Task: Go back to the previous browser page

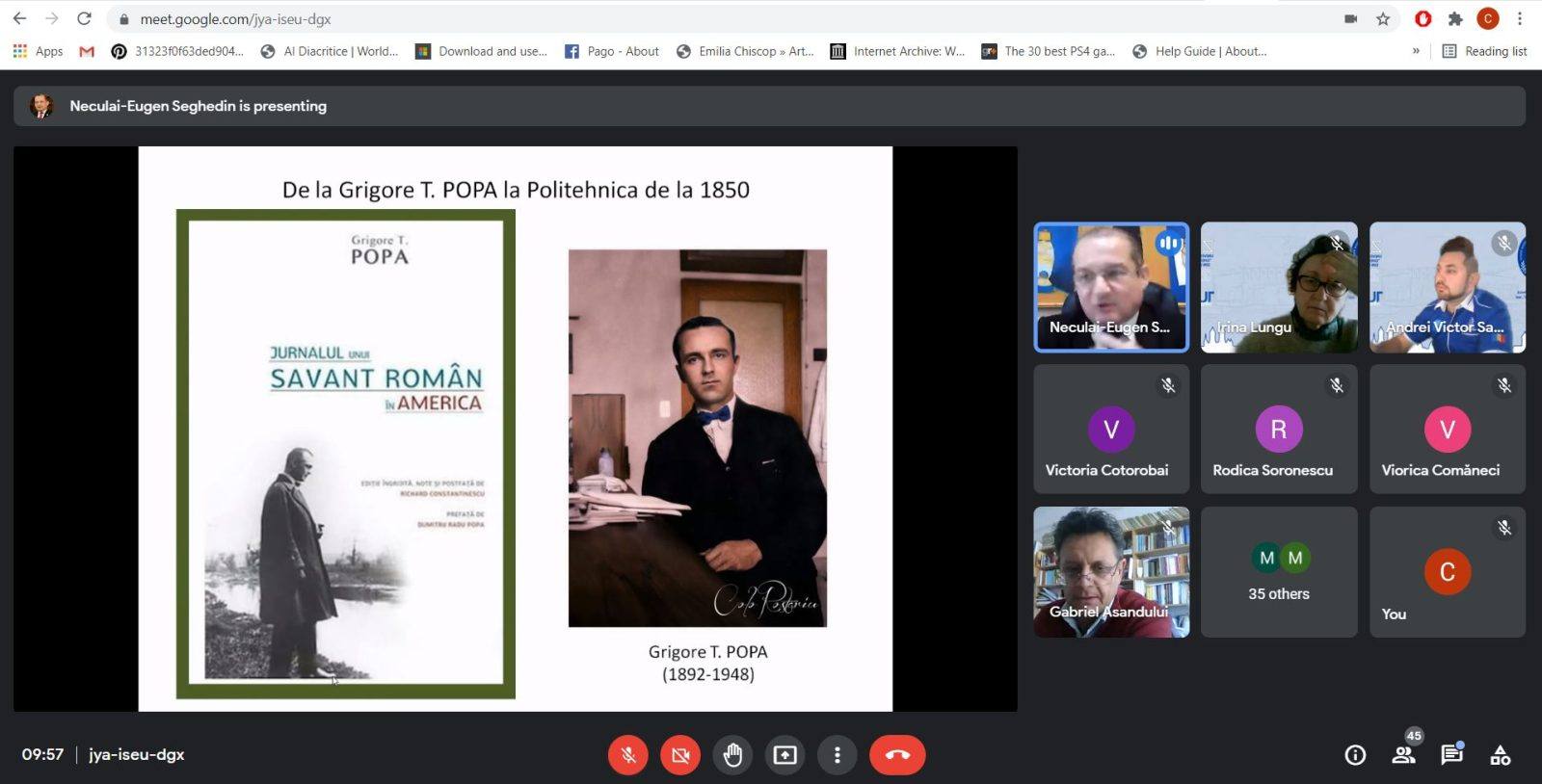Action: pos(19,18)
